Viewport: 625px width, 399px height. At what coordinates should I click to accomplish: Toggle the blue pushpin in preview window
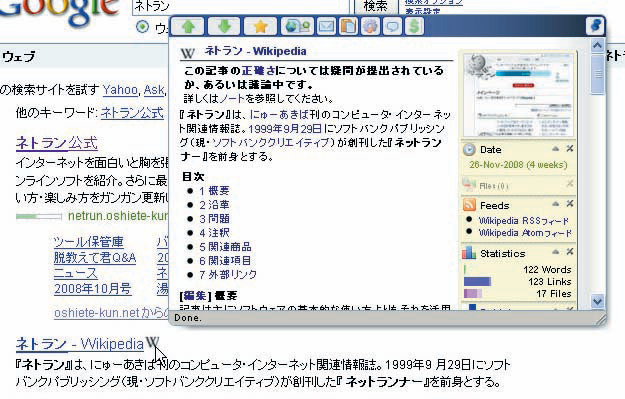pos(596,26)
